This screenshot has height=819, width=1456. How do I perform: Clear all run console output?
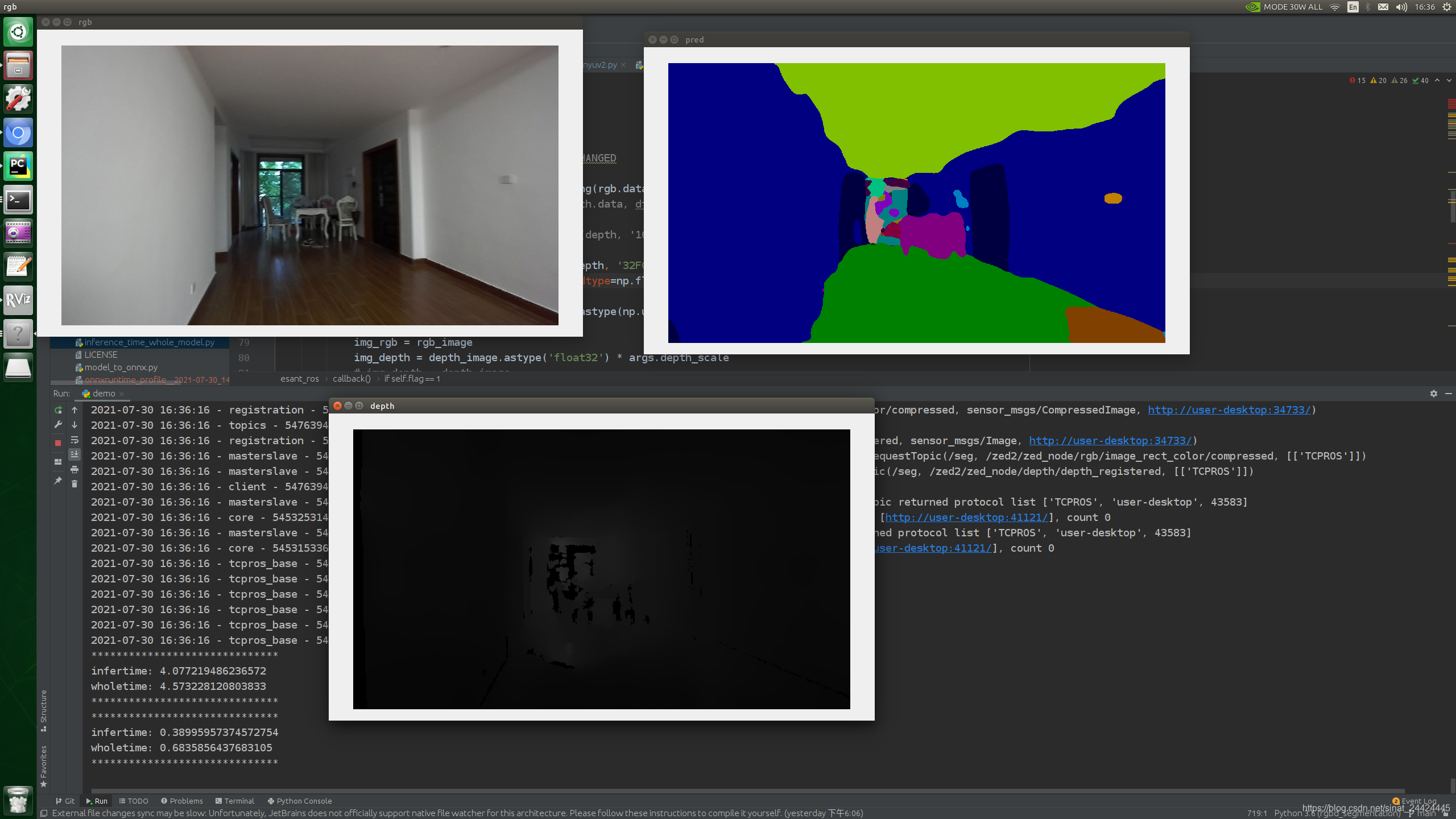tap(75, 484)
